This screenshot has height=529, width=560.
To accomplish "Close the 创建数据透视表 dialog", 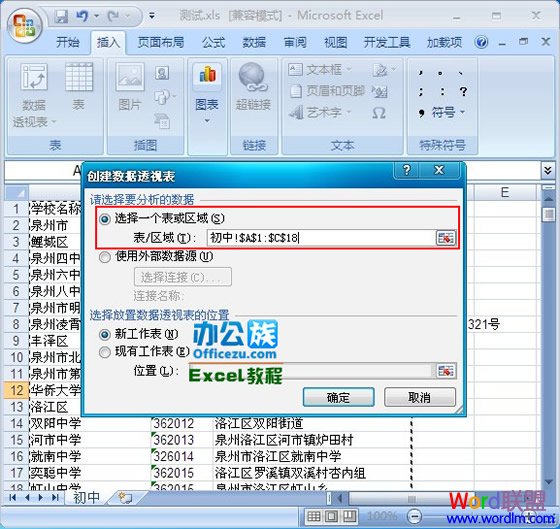I will pyautogui.click(x=439, y=170).
